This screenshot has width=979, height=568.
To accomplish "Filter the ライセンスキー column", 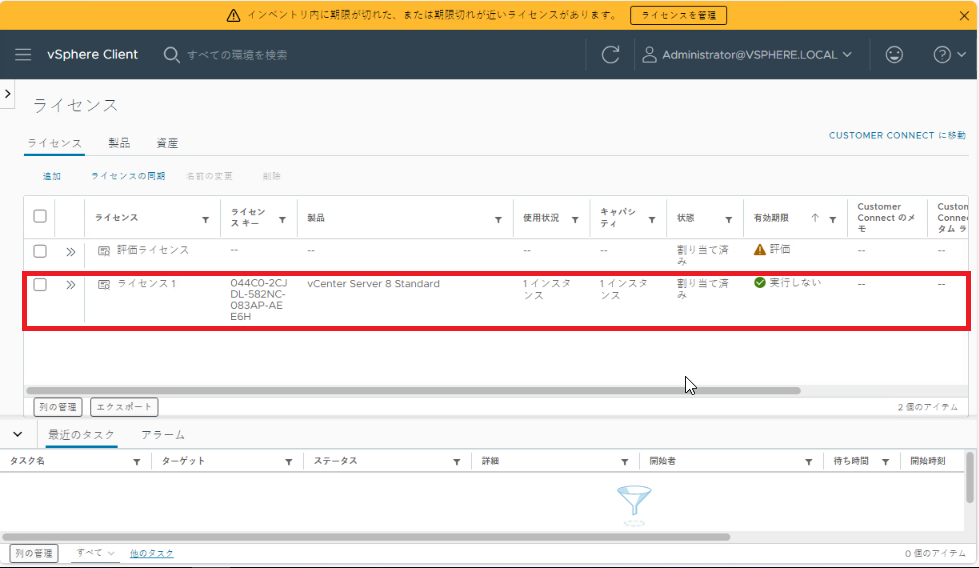I will coord(282,220).
